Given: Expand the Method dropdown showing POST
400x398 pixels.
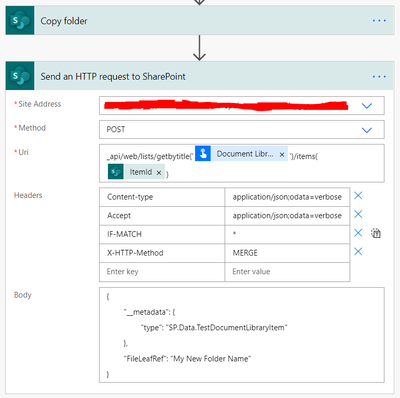Looking at the screenshot, I should point(367,130).
